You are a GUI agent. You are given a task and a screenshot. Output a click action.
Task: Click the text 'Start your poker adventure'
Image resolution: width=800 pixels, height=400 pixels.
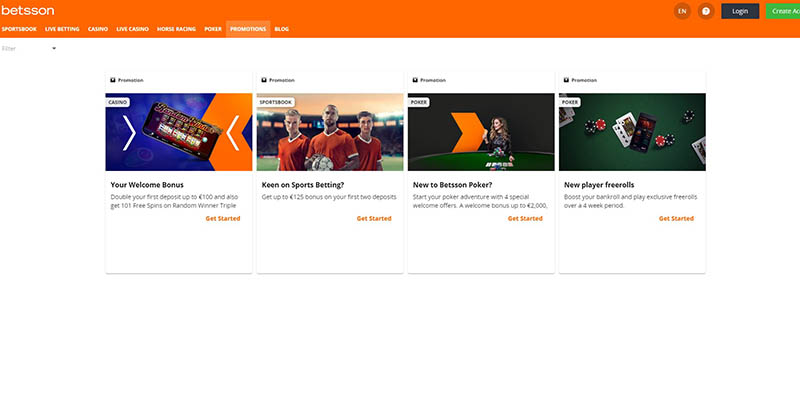[449, 197]
